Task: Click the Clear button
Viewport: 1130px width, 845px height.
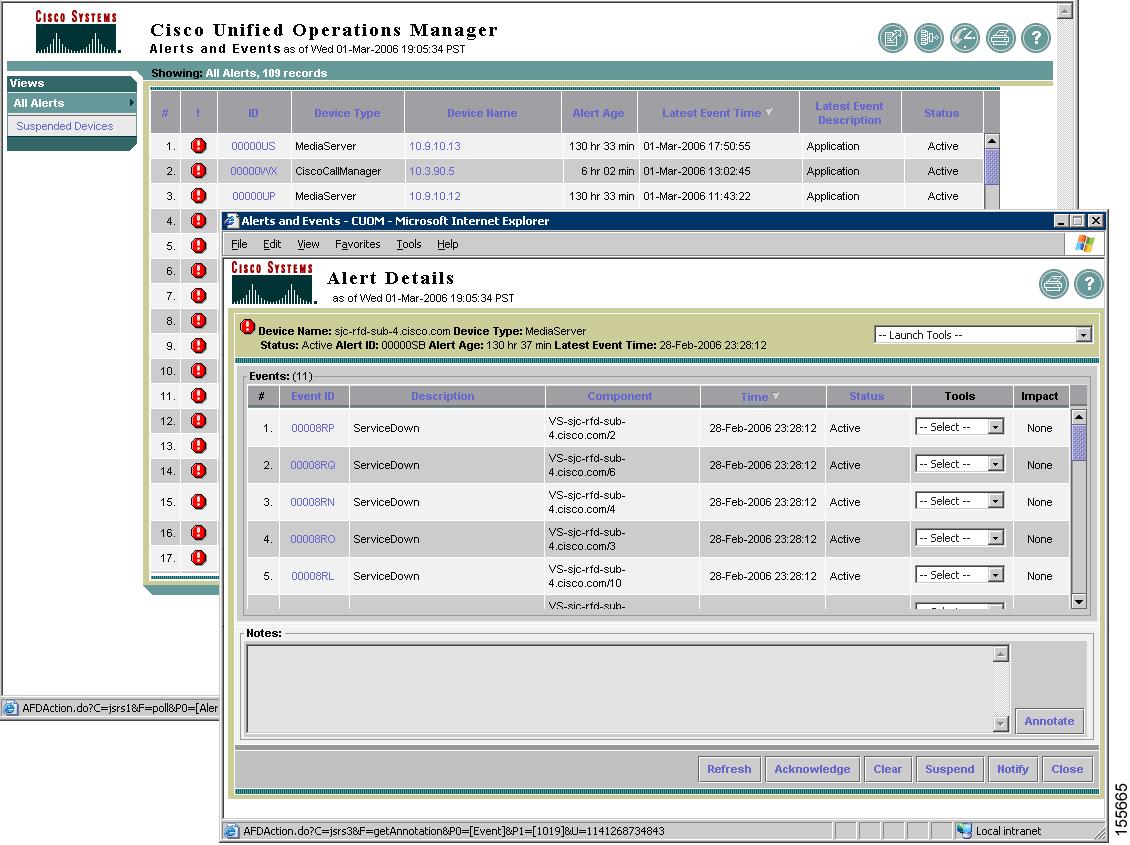Action: click(888, 769)
